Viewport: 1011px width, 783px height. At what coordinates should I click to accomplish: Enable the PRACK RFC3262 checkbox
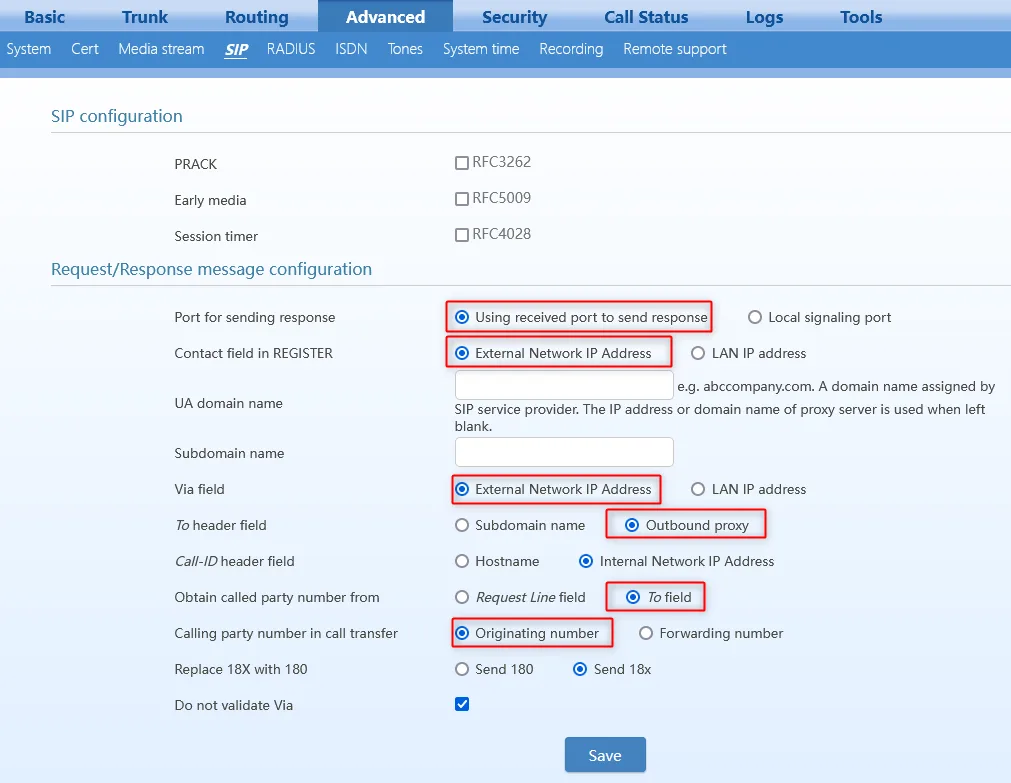point(462,163)
